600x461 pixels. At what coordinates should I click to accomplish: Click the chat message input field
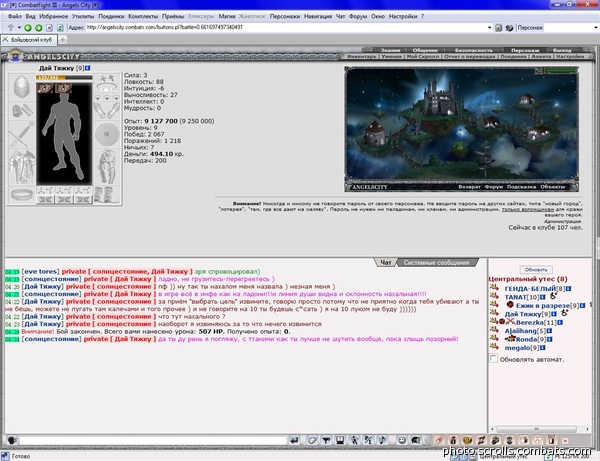pyautogui.click(x=153, y=440)
